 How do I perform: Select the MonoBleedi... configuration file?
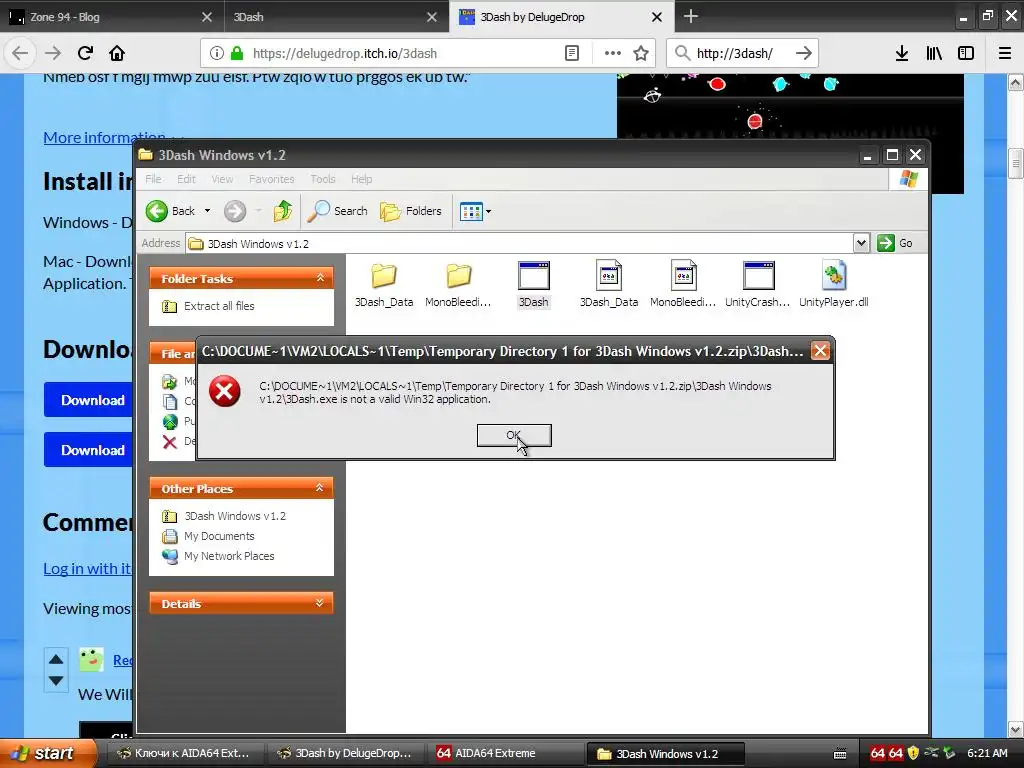click(x=683, y=285)
